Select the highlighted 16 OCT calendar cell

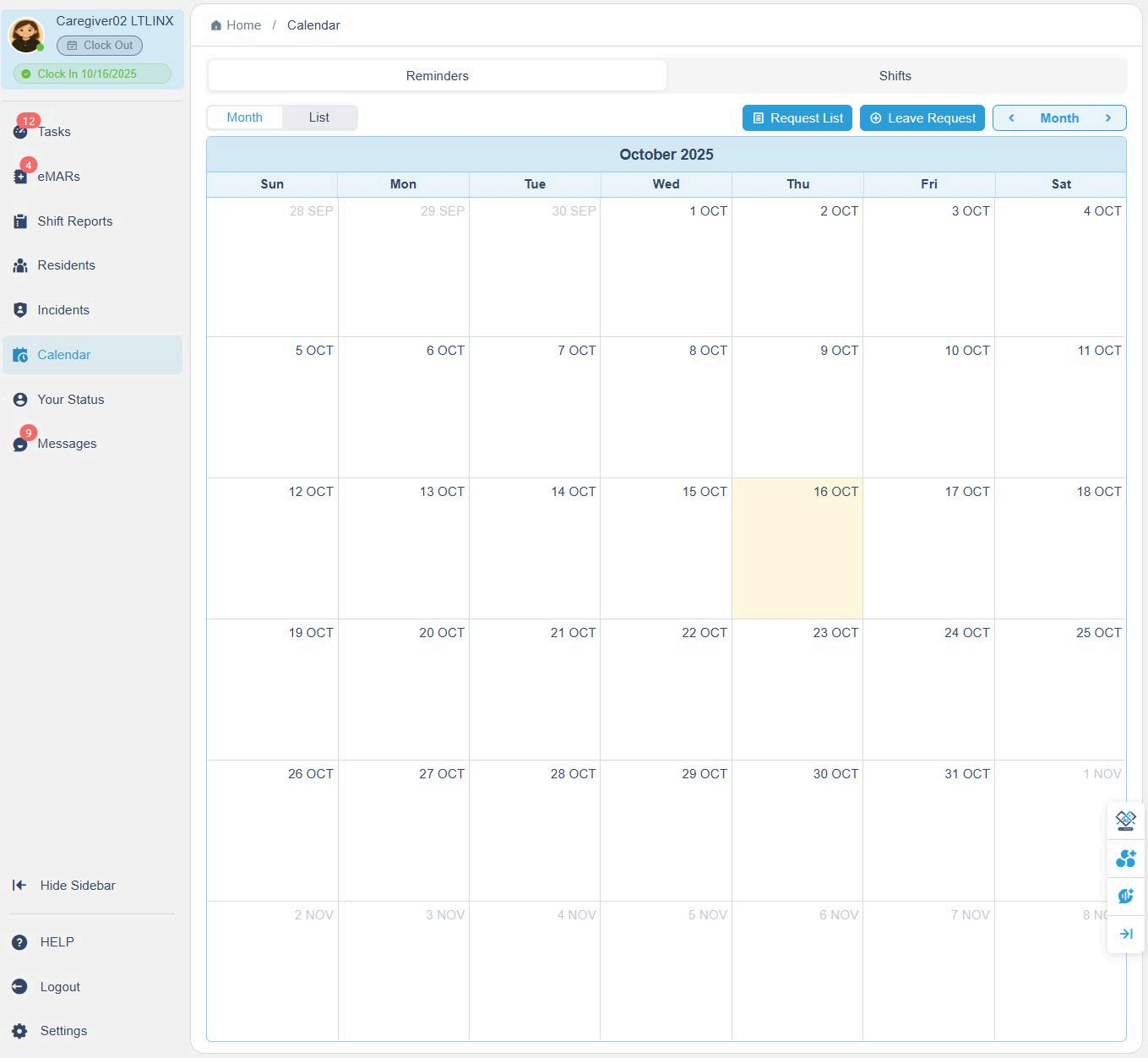pyautogui.click(x=797, y=549)
